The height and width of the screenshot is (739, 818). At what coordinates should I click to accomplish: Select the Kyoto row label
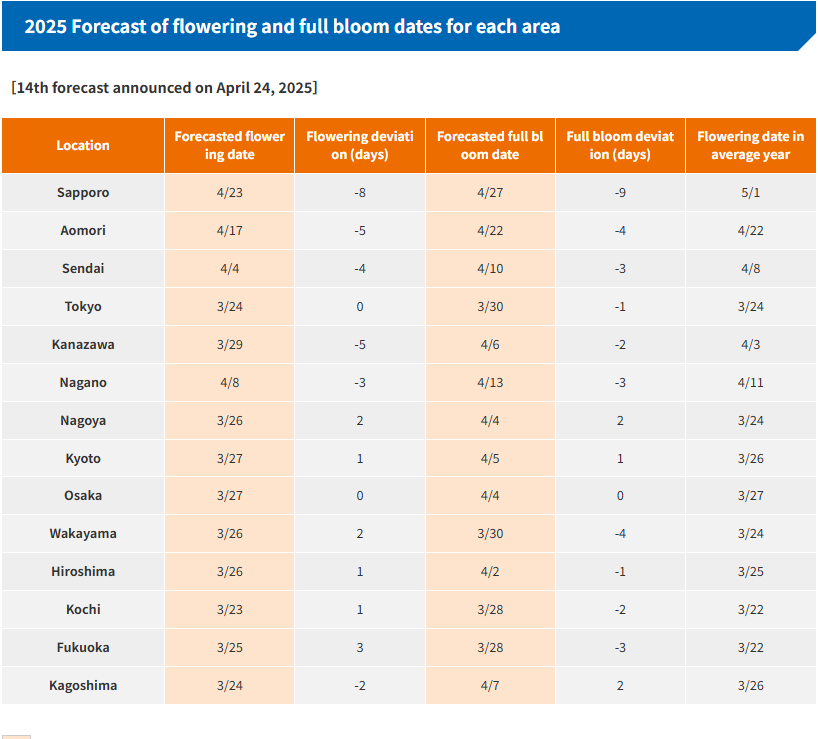(83, 458)
